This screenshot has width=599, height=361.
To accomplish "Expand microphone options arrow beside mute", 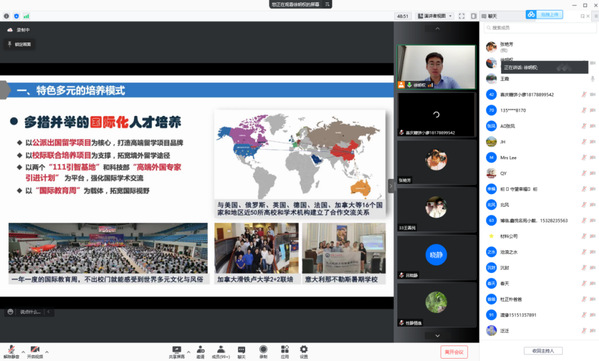I will coord(23,351).
